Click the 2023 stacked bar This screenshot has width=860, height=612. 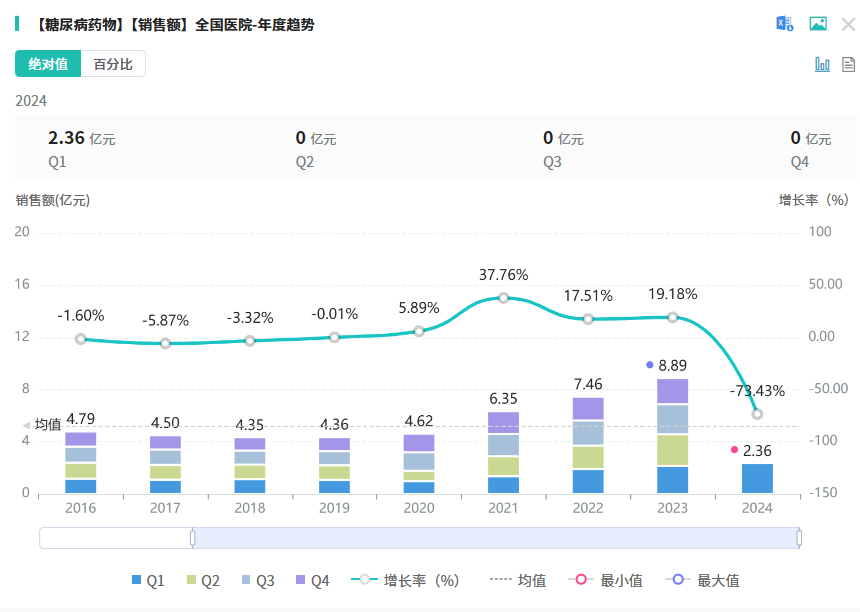click(x=672, y=436)
